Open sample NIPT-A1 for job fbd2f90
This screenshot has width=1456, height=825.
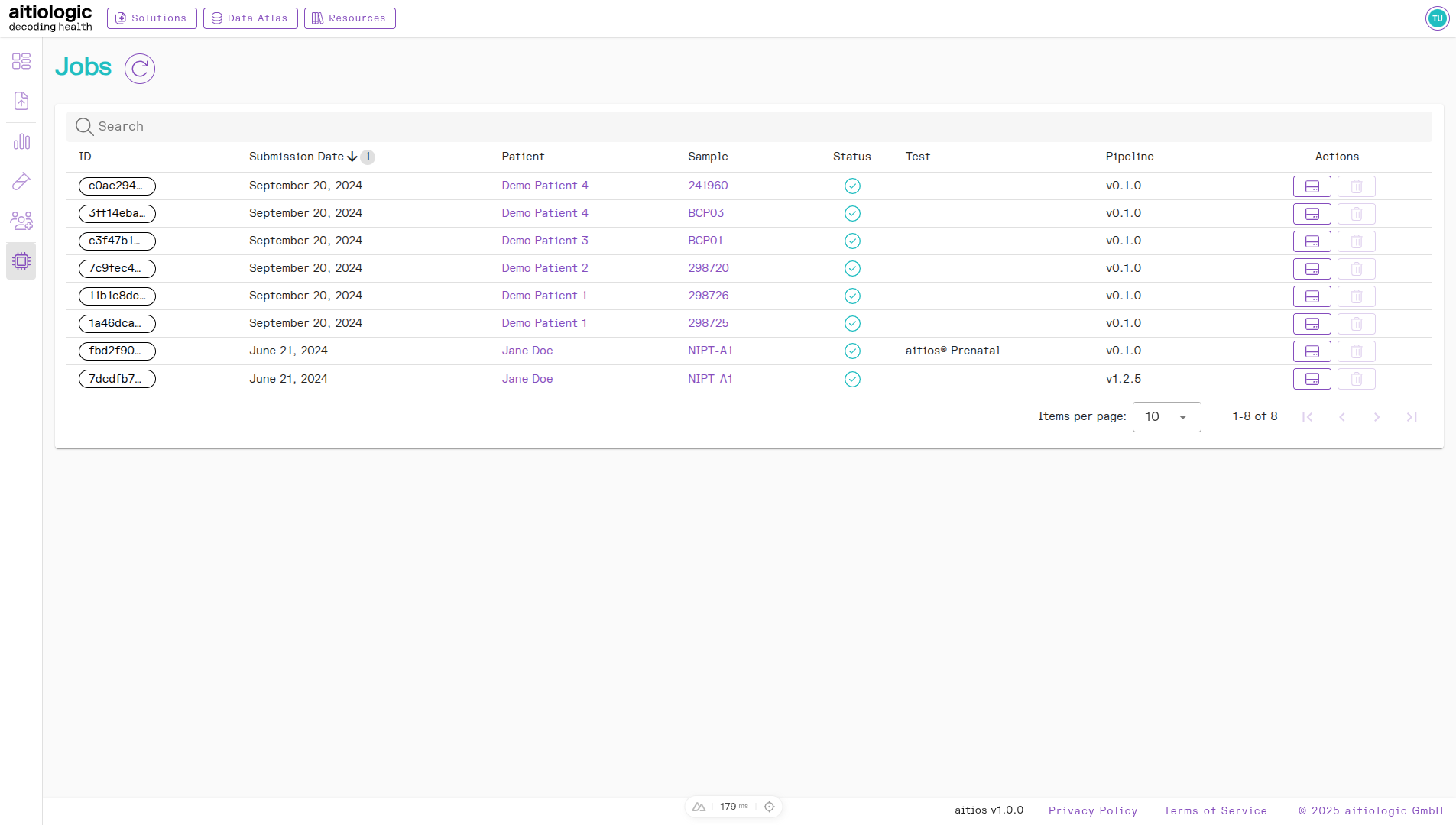coord(709,351)
